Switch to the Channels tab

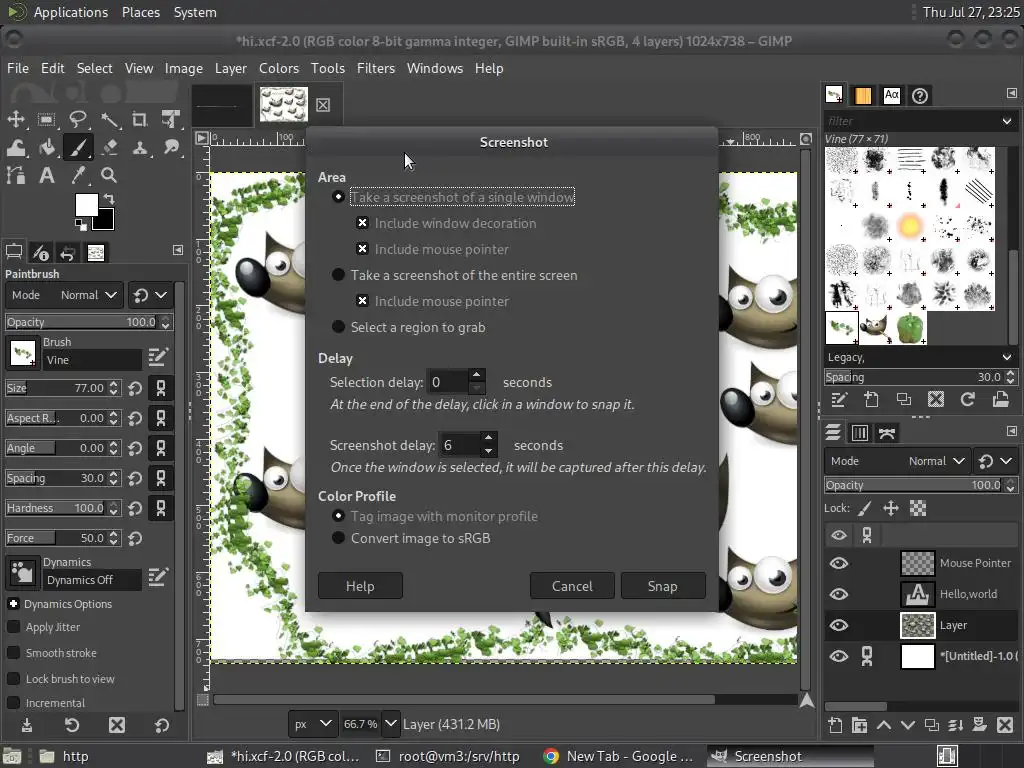(x=859, y=433)
